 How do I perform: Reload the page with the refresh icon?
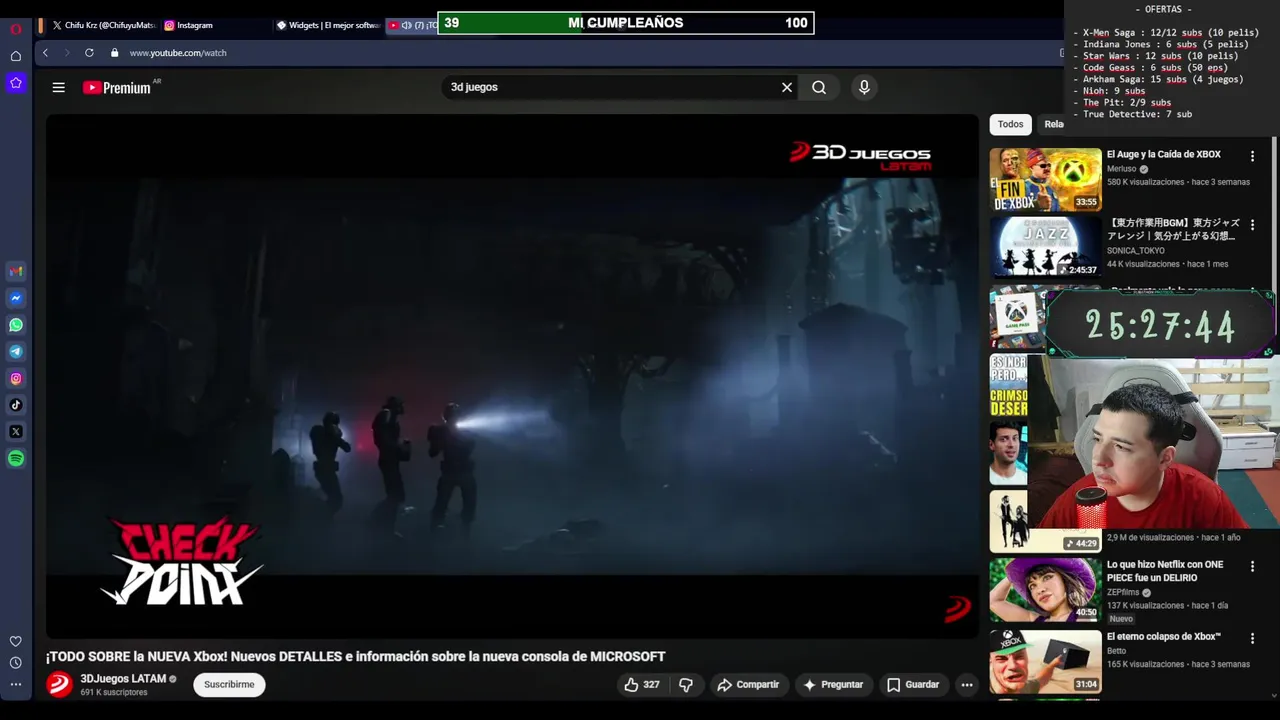point(89,53)
